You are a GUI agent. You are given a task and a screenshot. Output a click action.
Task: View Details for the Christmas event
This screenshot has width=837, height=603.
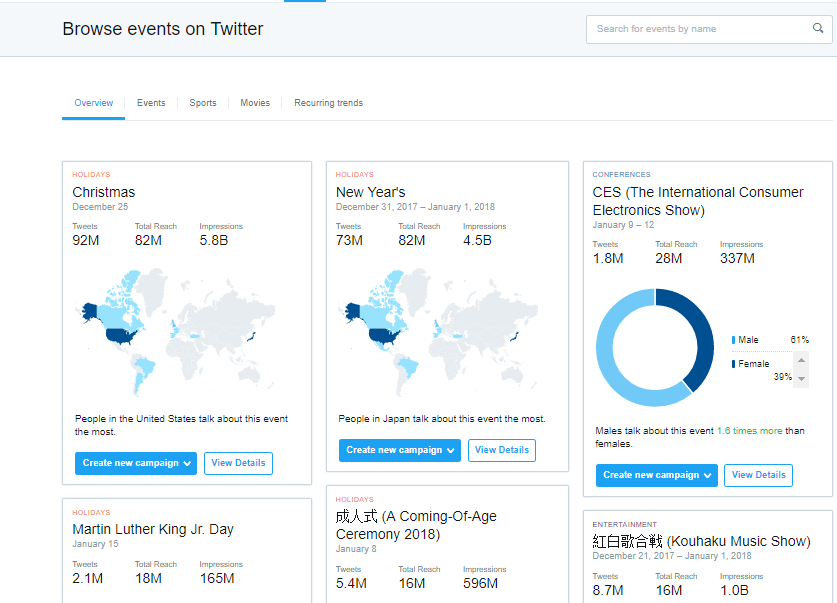tap(238, 463)
